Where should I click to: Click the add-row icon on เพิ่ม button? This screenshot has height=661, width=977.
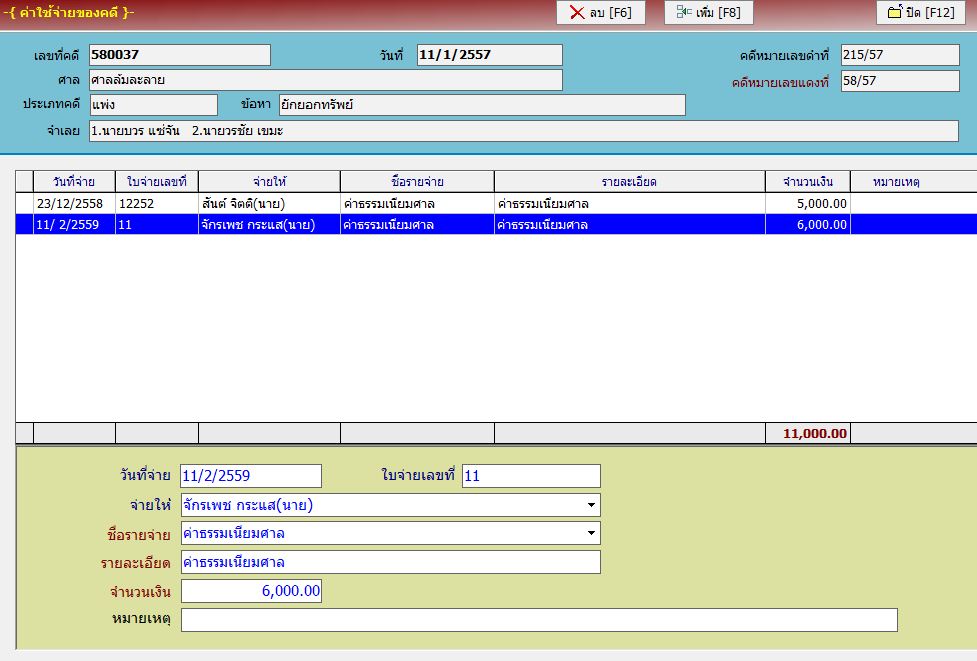(684, 12)
